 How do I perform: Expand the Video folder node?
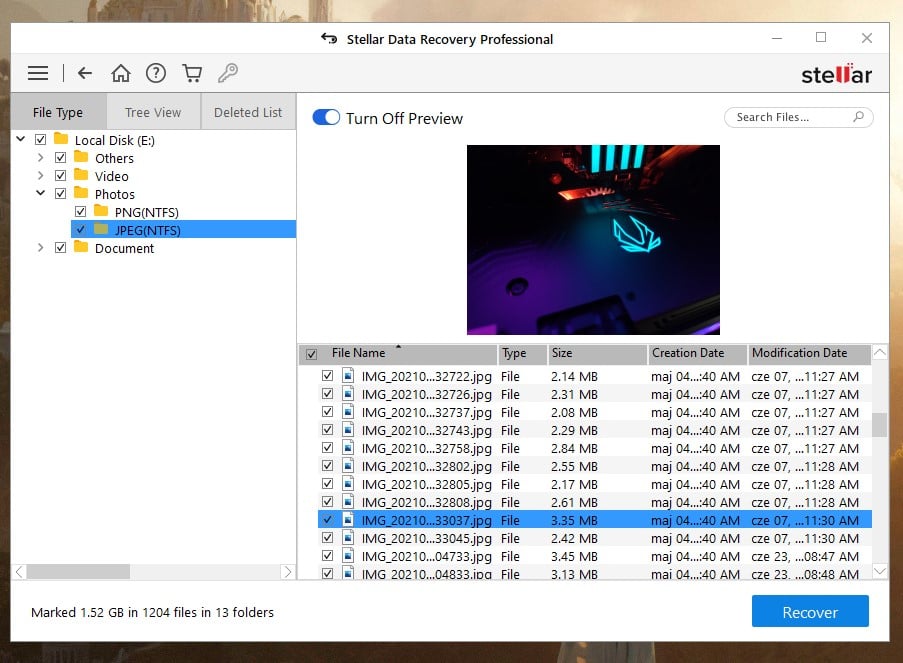click(x=40, y=175)
